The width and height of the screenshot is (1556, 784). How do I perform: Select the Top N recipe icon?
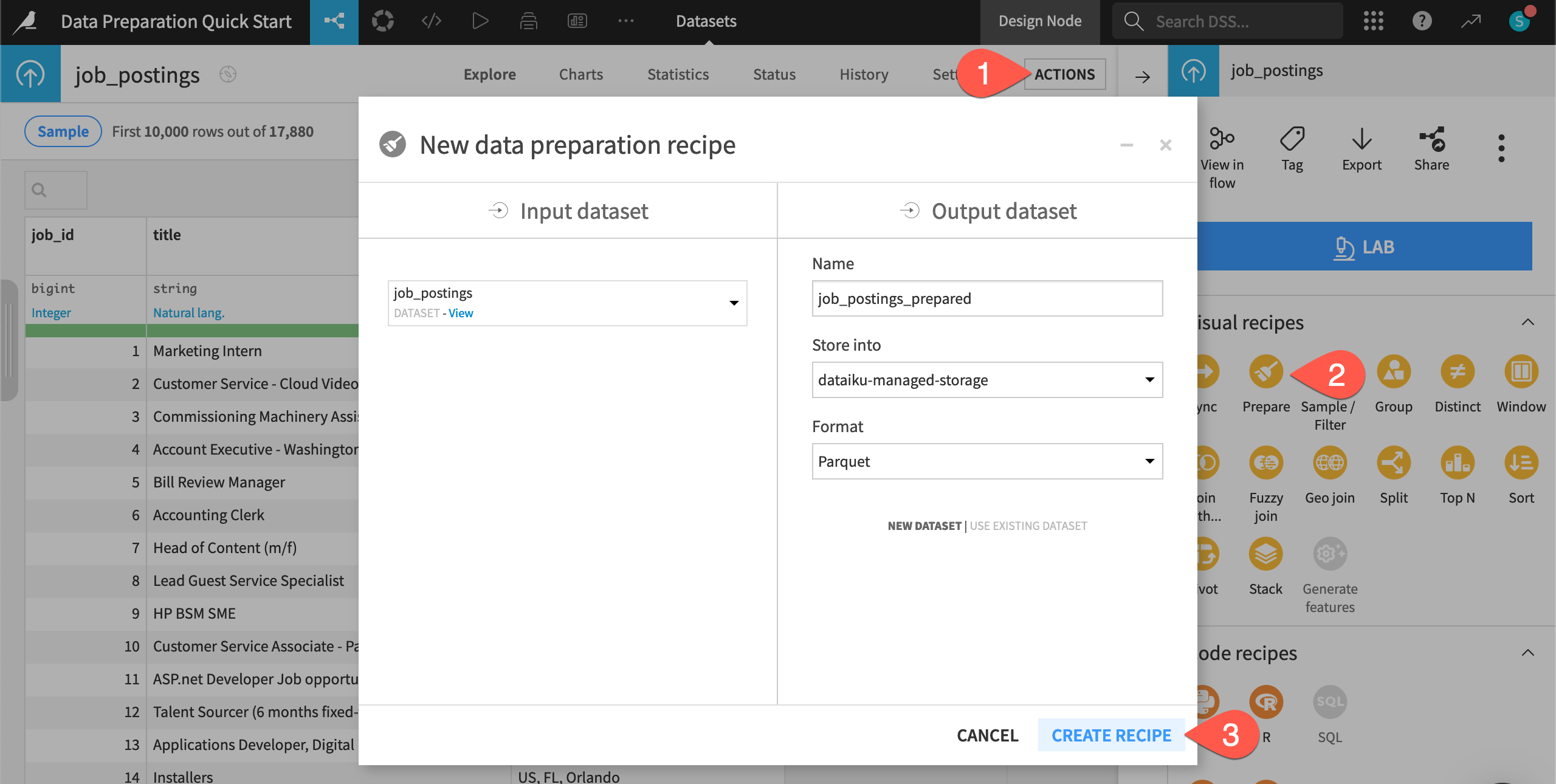1458,463
